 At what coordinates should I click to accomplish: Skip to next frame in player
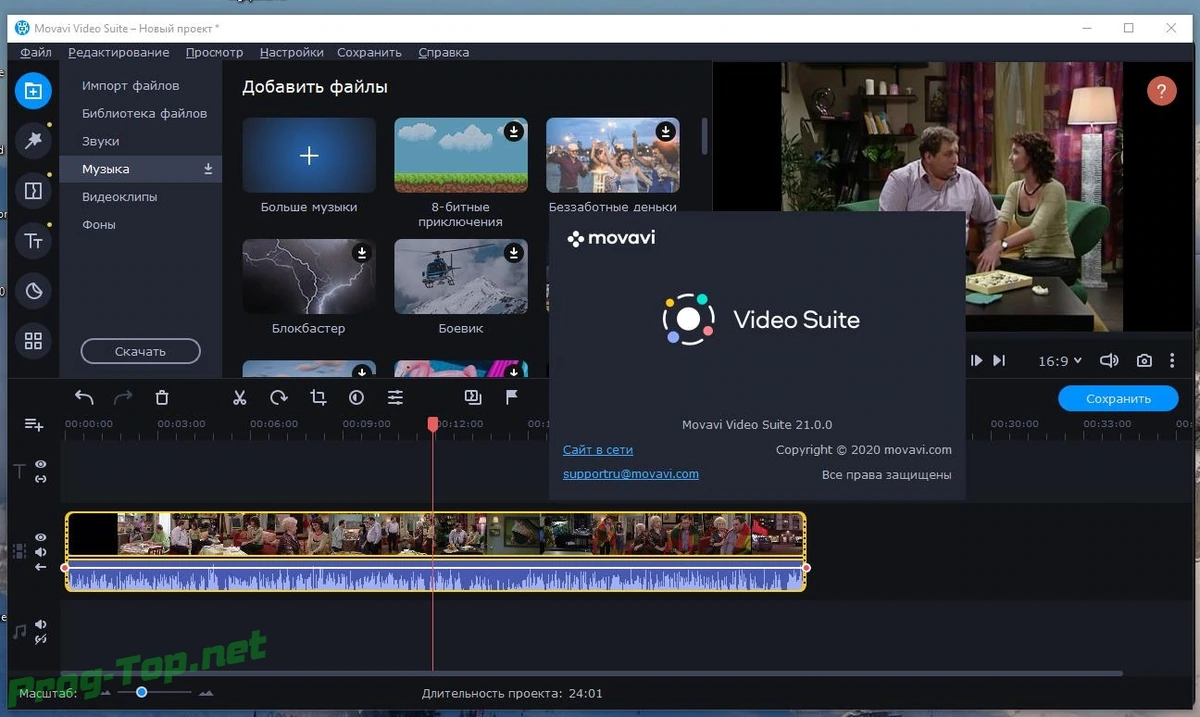point(977,361)
